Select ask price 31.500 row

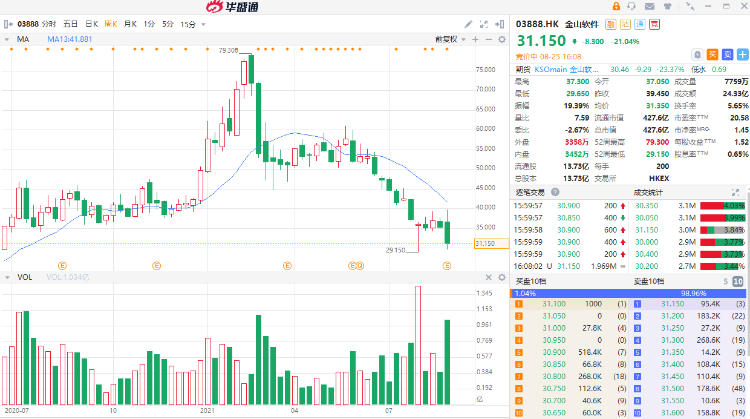689,388
